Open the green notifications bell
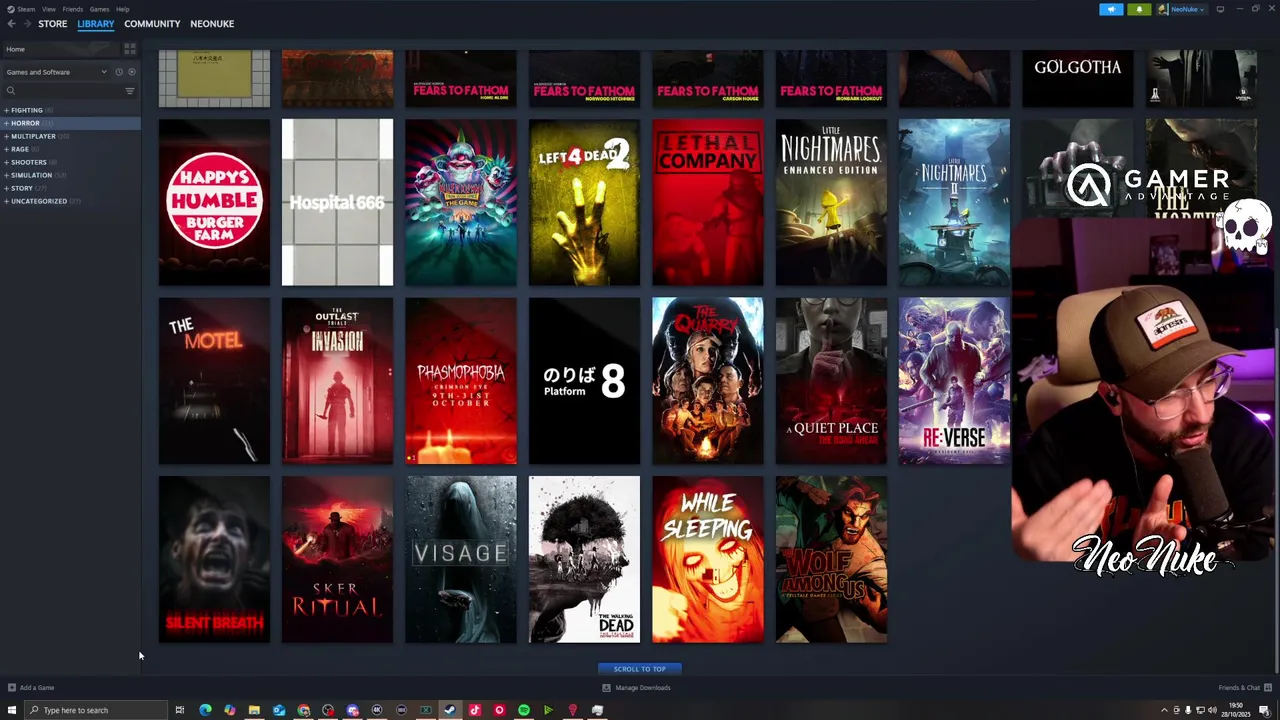The width and height of the screenshot is (1280, 720). [x=1139, y=9]
